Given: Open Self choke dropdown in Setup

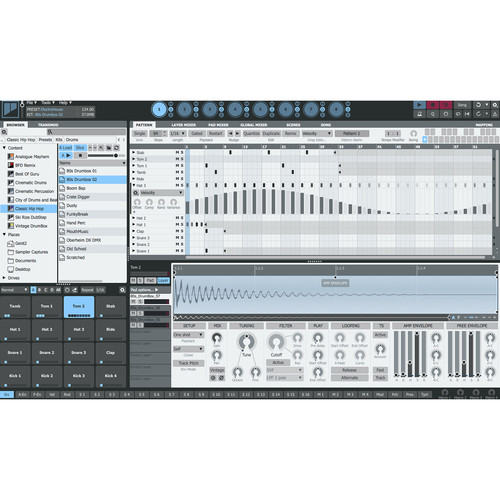Looking at the screenshot, I should (188, 349).
